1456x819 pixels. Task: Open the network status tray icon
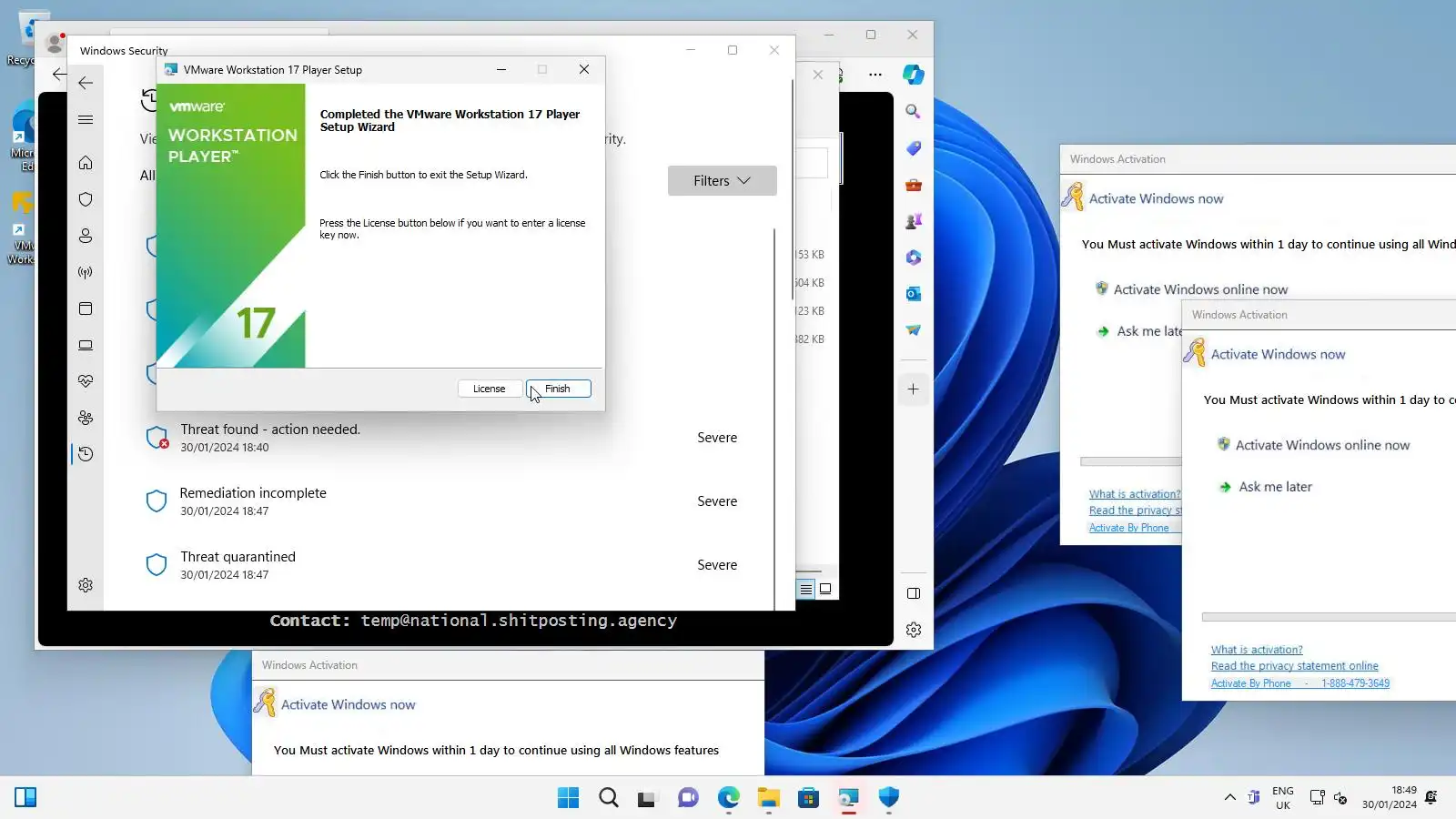pyautogui.click(x=1317, y=798)
